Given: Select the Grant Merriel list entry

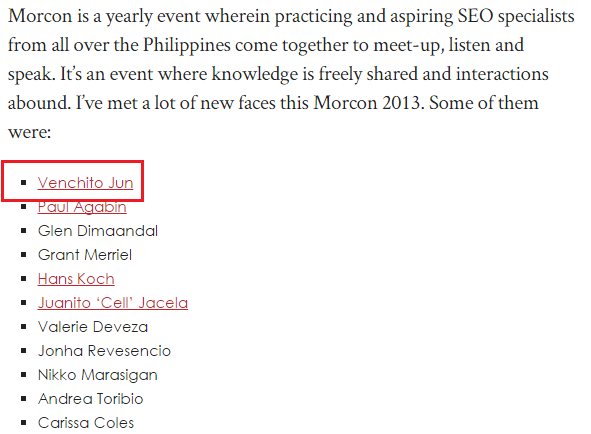Looking at the screenshot, I should (x=85, y=255).
